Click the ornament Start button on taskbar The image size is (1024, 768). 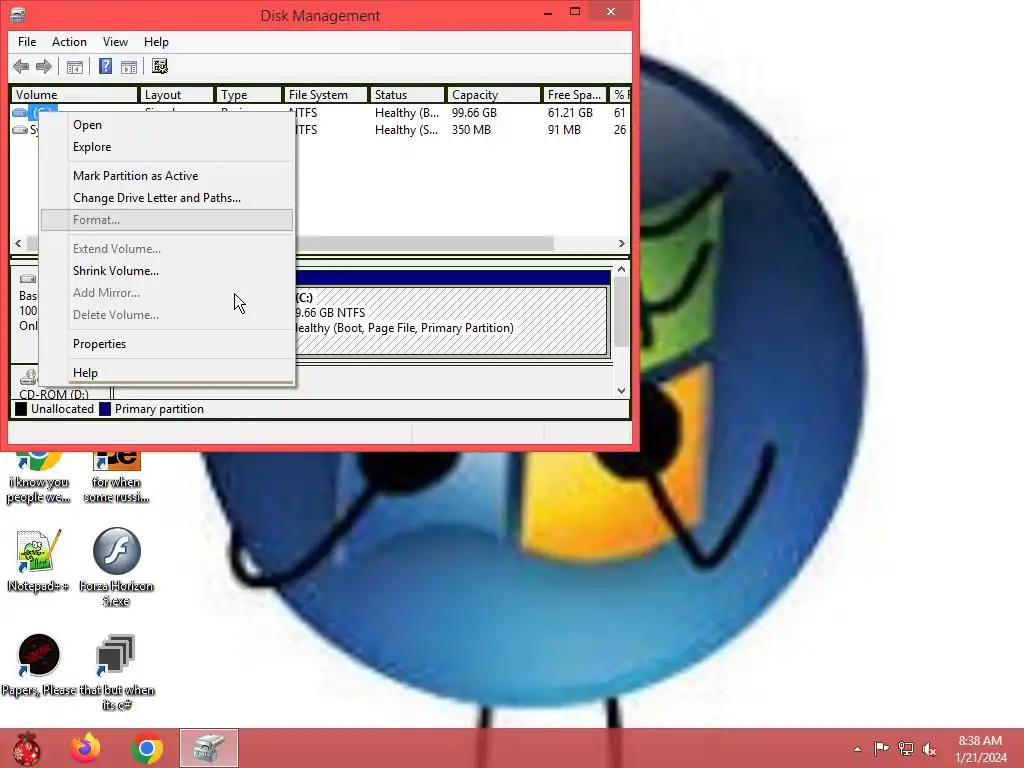click(x=26, y=748)
